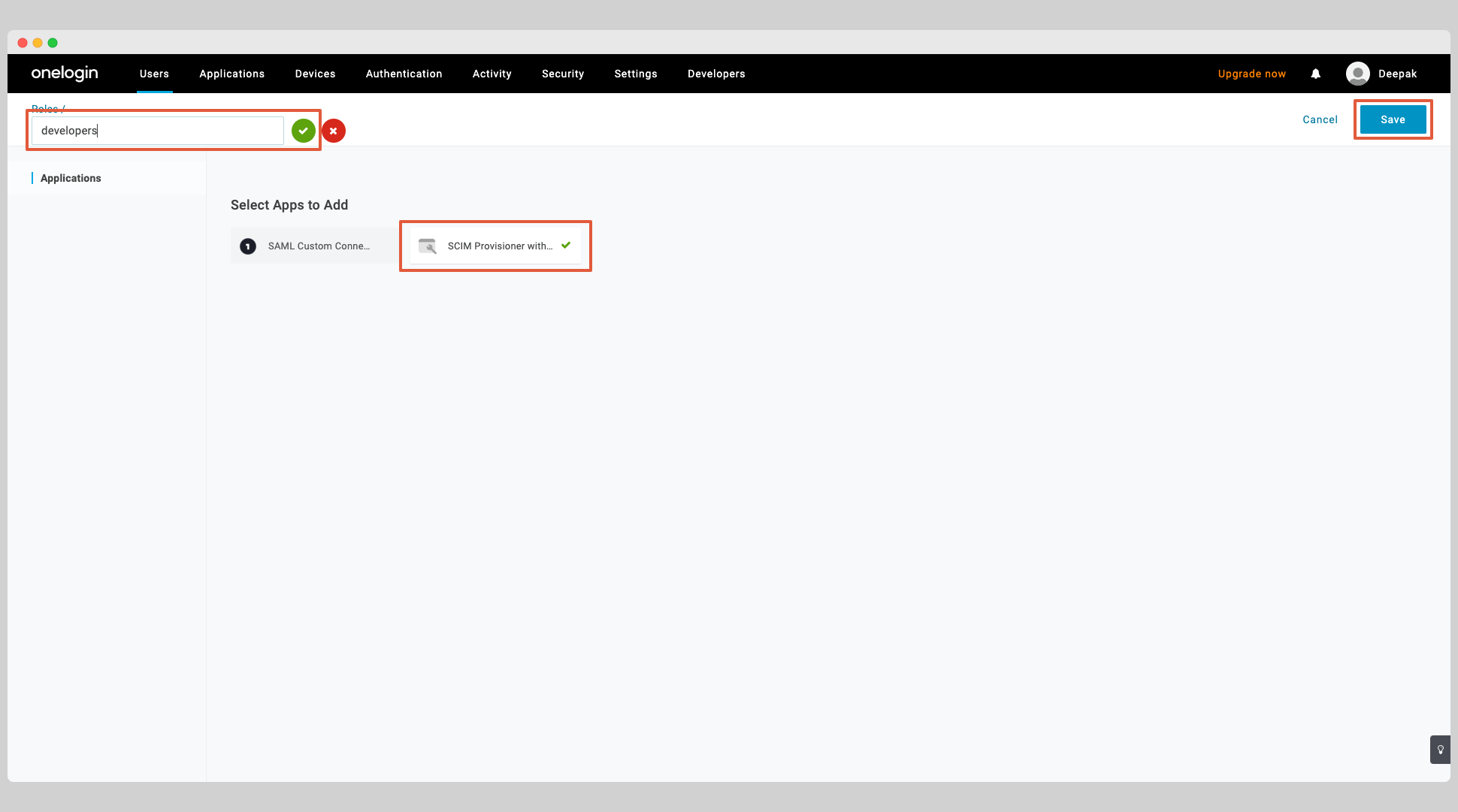Open the help lightbulb in the corner
Screen dimensions: 1458x812
[x=1440, y=749]
